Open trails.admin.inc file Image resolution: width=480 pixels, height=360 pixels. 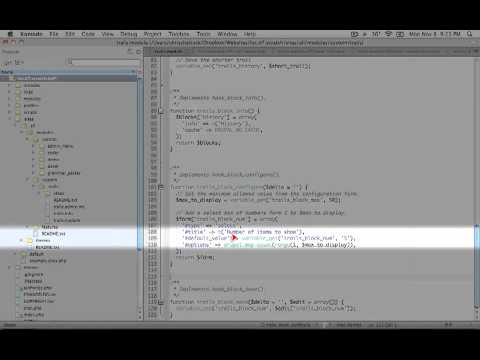(x=69, y=207)
